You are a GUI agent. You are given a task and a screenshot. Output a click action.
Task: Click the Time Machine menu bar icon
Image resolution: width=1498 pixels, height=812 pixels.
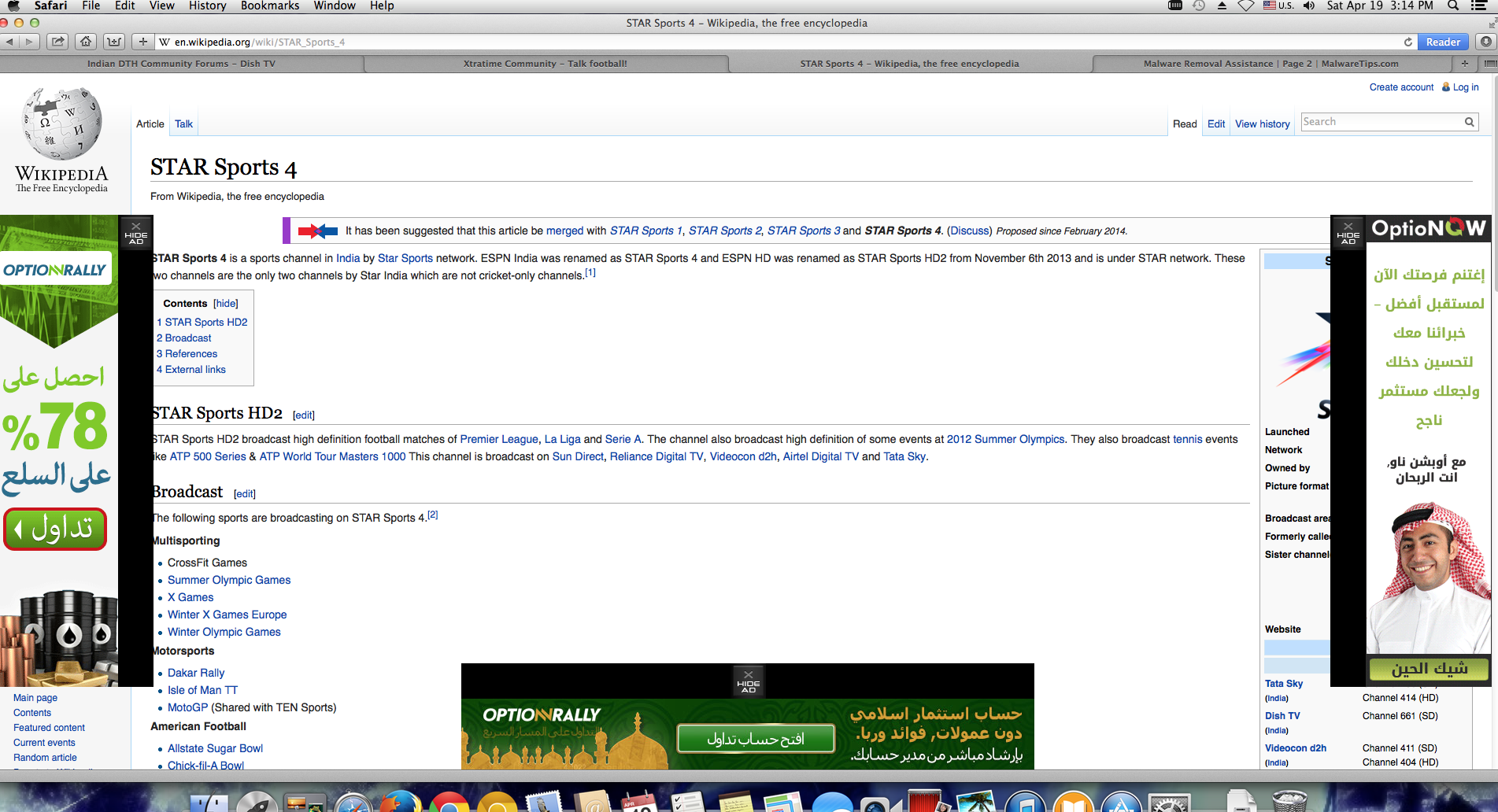click(x=1199, y=6)
